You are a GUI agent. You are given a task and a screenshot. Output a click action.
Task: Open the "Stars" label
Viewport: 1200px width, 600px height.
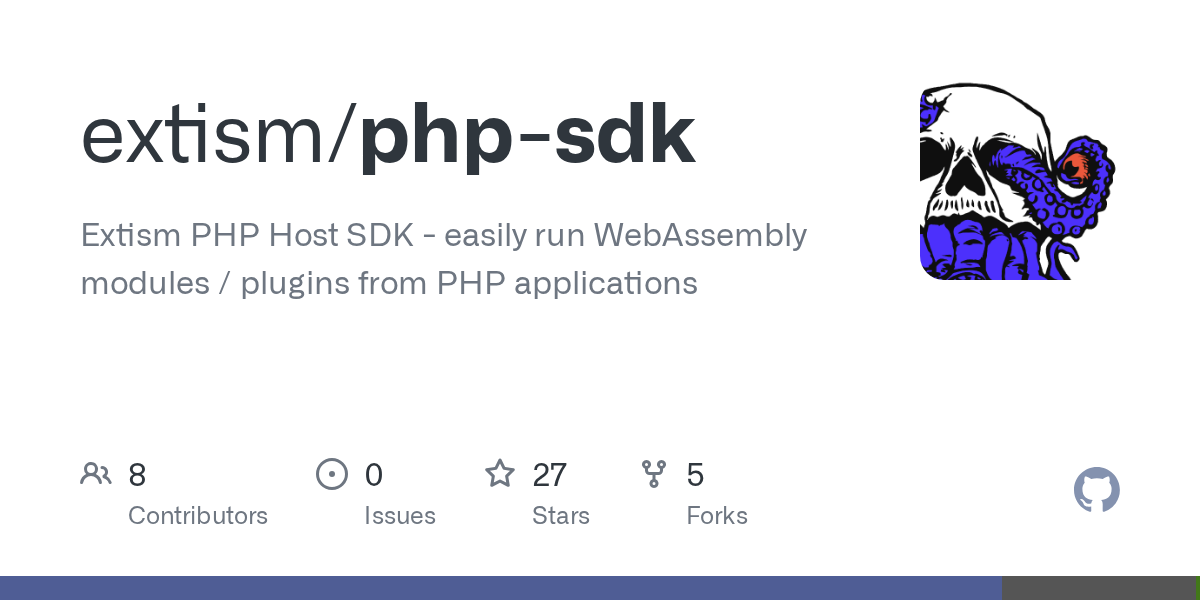coord(561,516)
